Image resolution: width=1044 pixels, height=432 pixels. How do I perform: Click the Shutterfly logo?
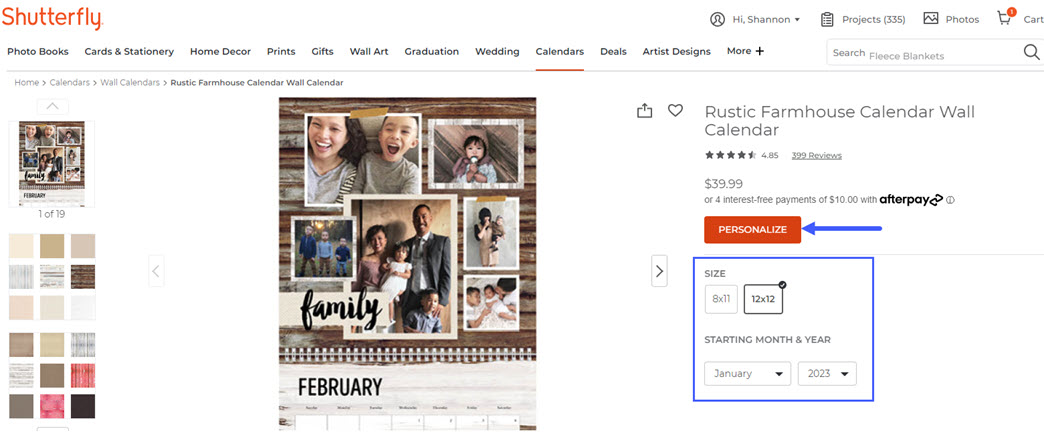tap(52, 18)
